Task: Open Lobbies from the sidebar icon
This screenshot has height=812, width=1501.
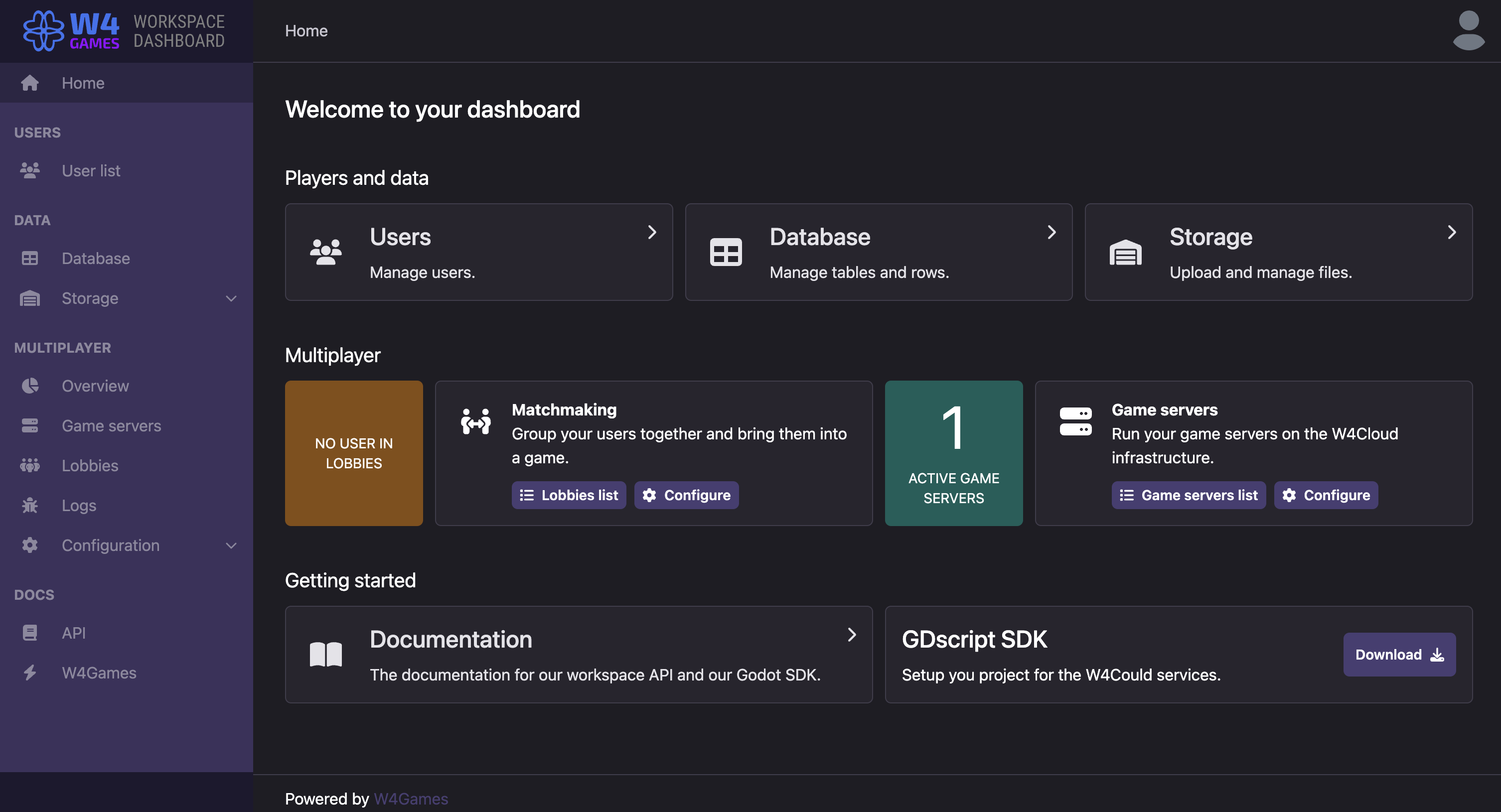Action: pos(30,465)
